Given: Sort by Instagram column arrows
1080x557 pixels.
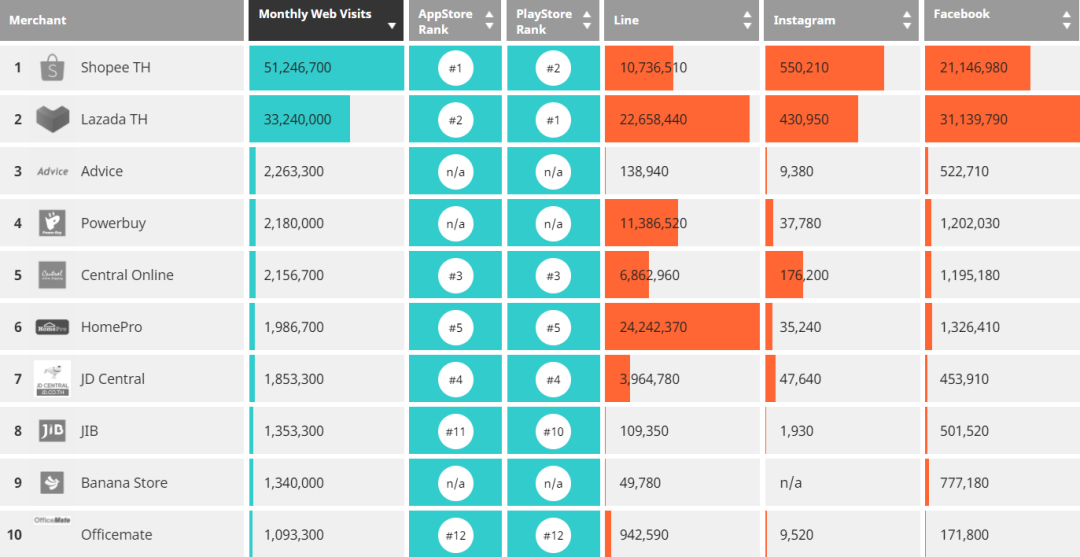Looking at the screenshot, I should 907,20.
